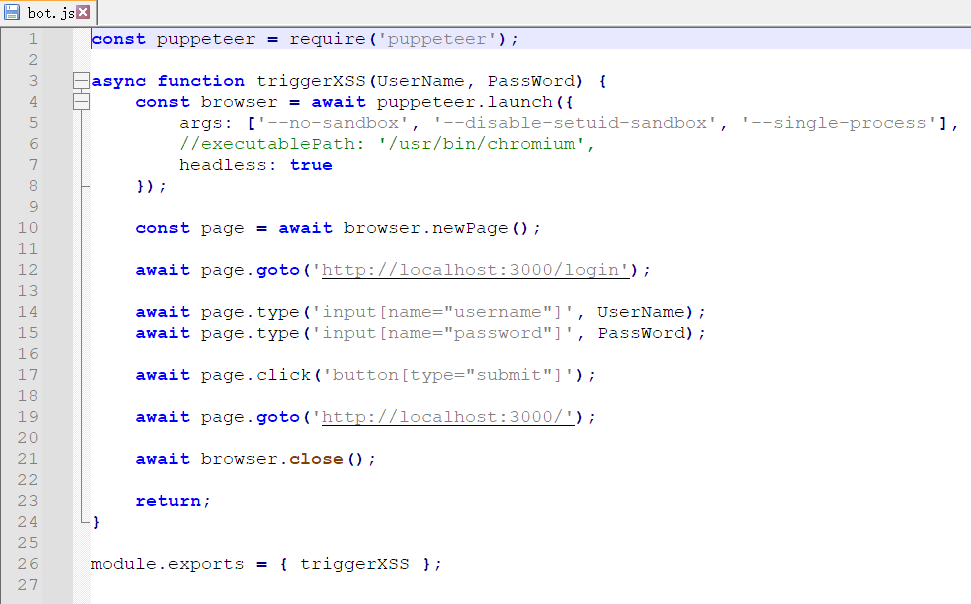Click line number 26 in the margin
Image resolution: width=971 pixels, height=604 pixels.
[x=28, y=564]
